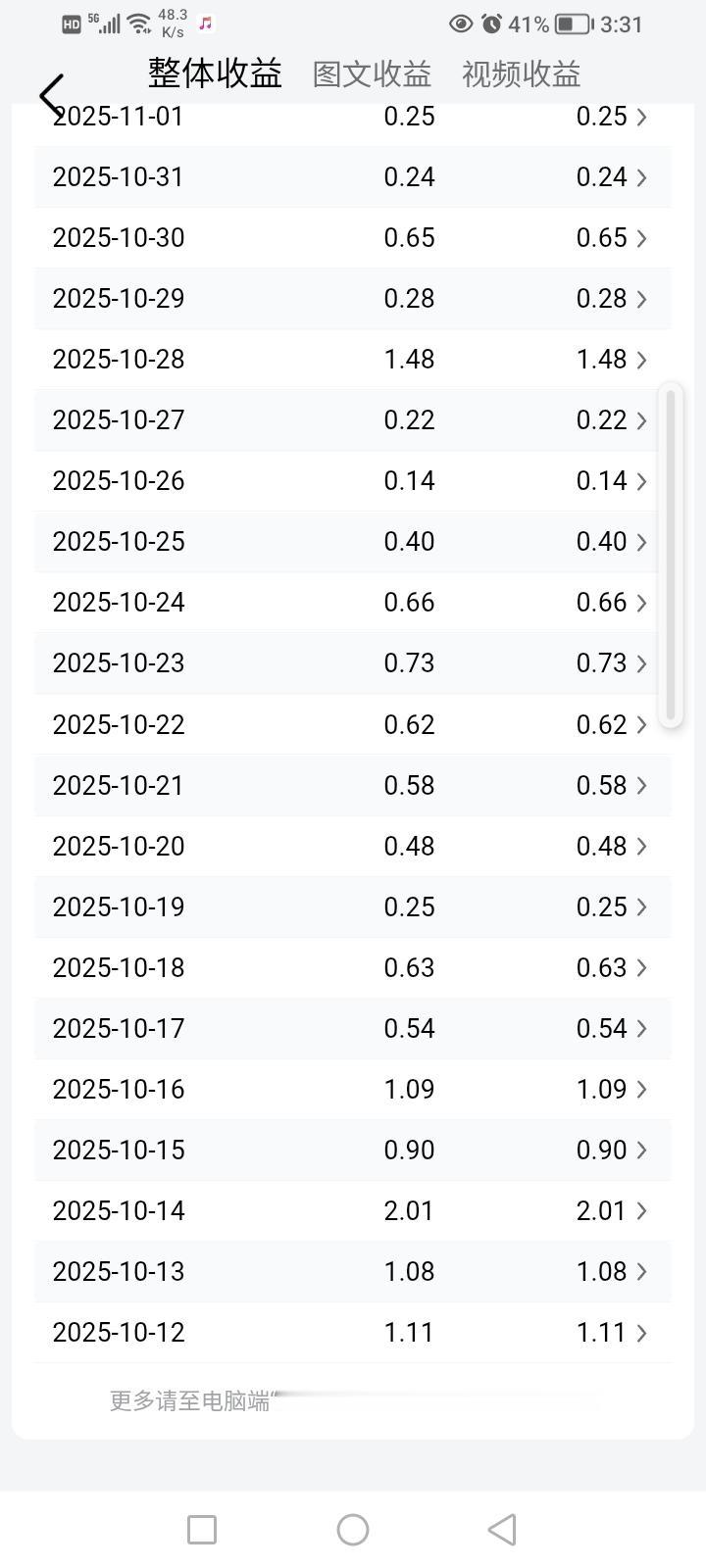Expand details chevron for 2025-10-28
Screen dimensions: 706x1568
(x=641, y=360)
